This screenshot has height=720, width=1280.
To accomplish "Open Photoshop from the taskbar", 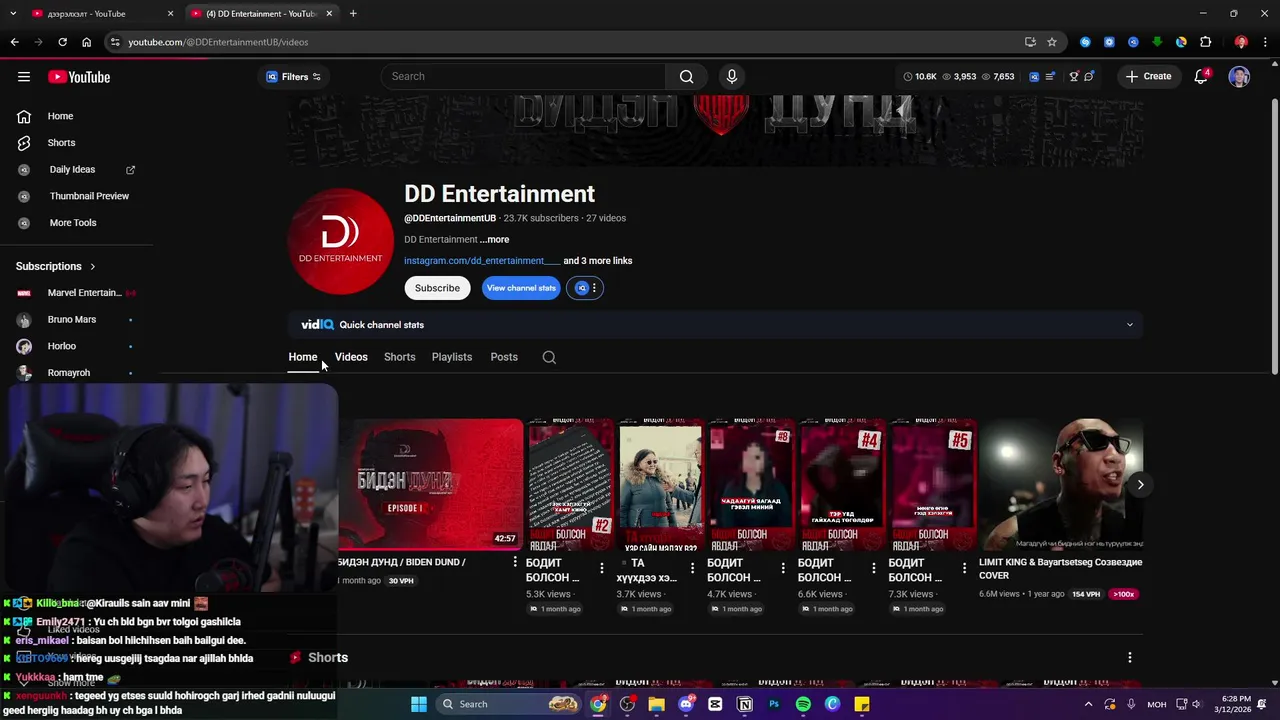I will (x=774, y=704).
